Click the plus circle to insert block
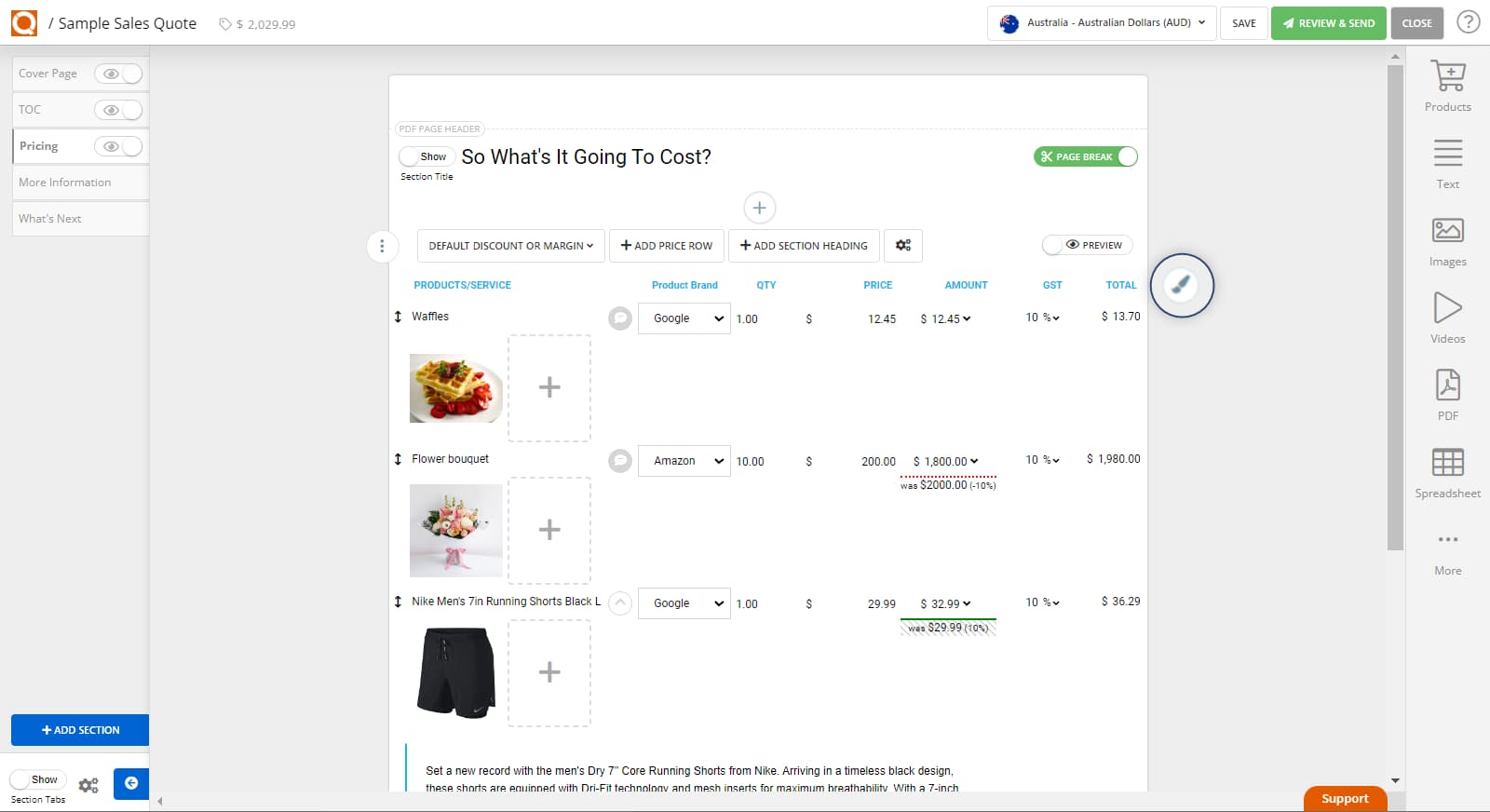This screenshot has height=812, width=1490. [759, 208]
